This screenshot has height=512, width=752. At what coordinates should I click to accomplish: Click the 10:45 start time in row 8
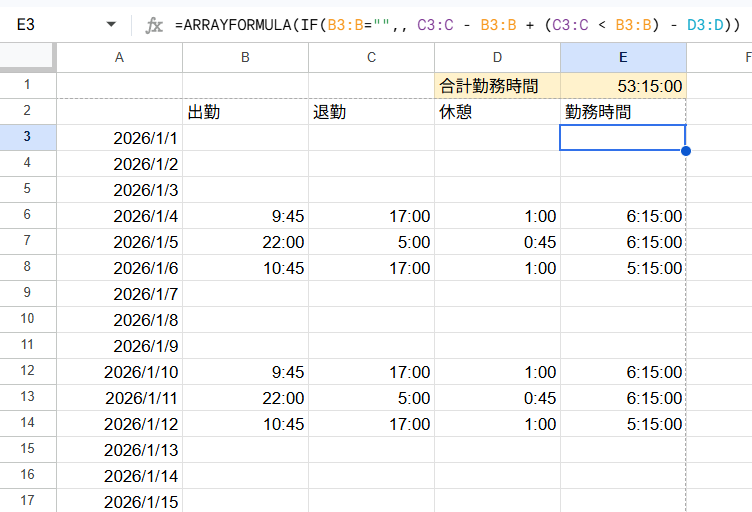click(x=246, y=268)
